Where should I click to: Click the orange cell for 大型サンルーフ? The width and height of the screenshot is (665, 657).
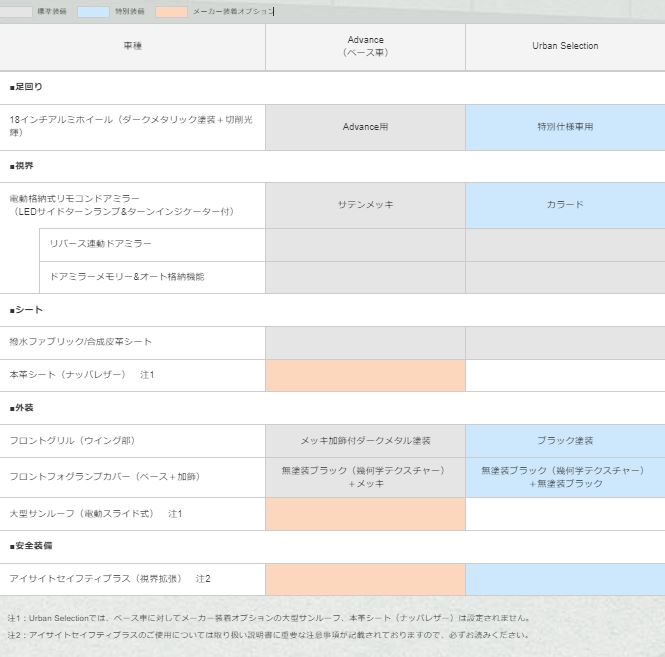coord(365,514)
